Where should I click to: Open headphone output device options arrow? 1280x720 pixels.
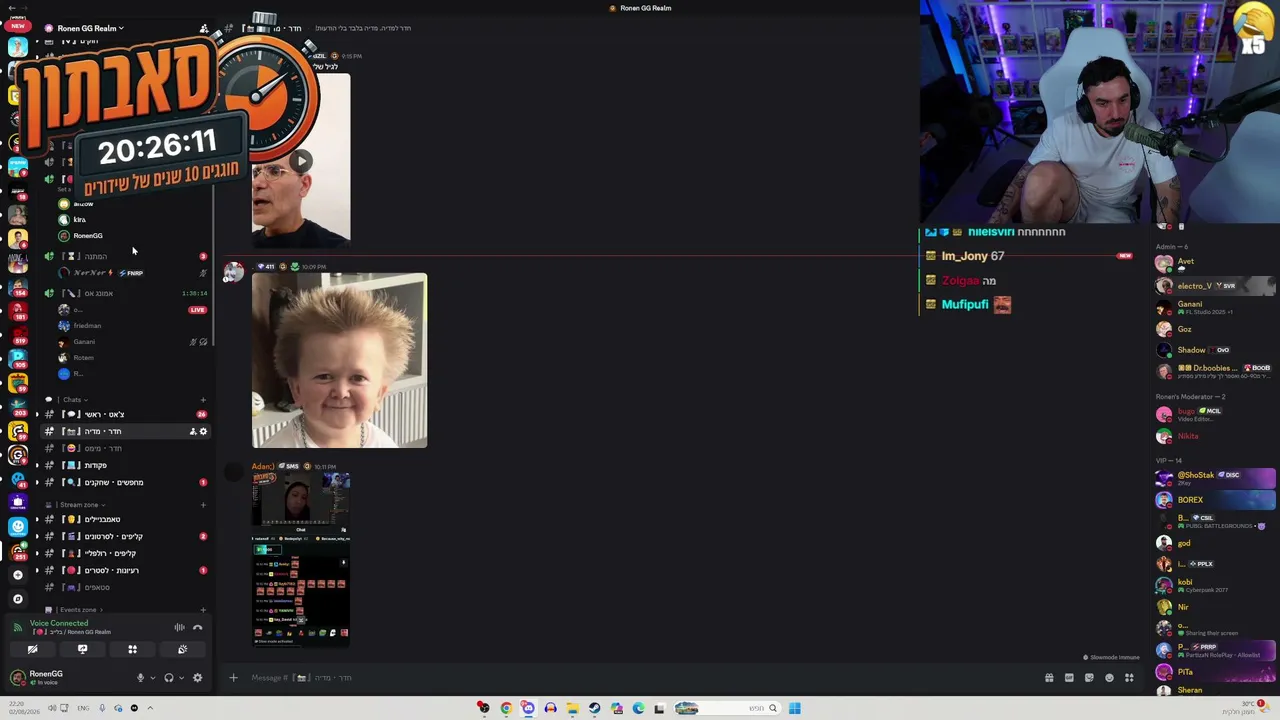click(181, 678)
